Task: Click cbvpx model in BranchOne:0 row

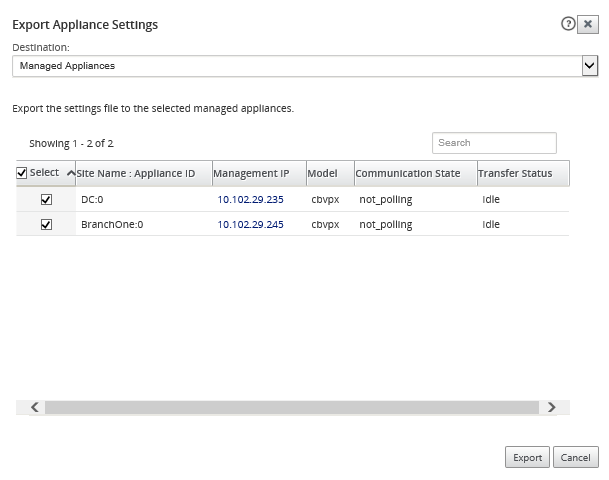Action: pyautogui.click(x=325, y=224)
